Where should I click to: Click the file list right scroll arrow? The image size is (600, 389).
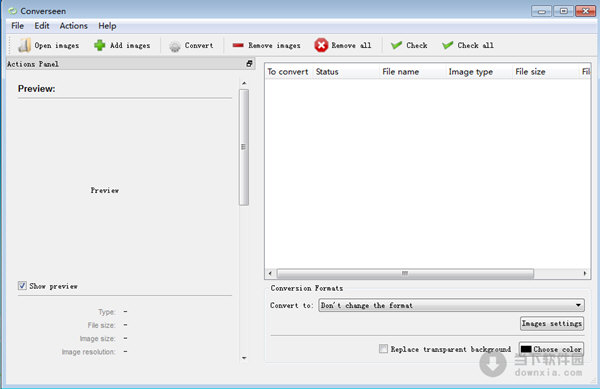(x=585, y=273)
